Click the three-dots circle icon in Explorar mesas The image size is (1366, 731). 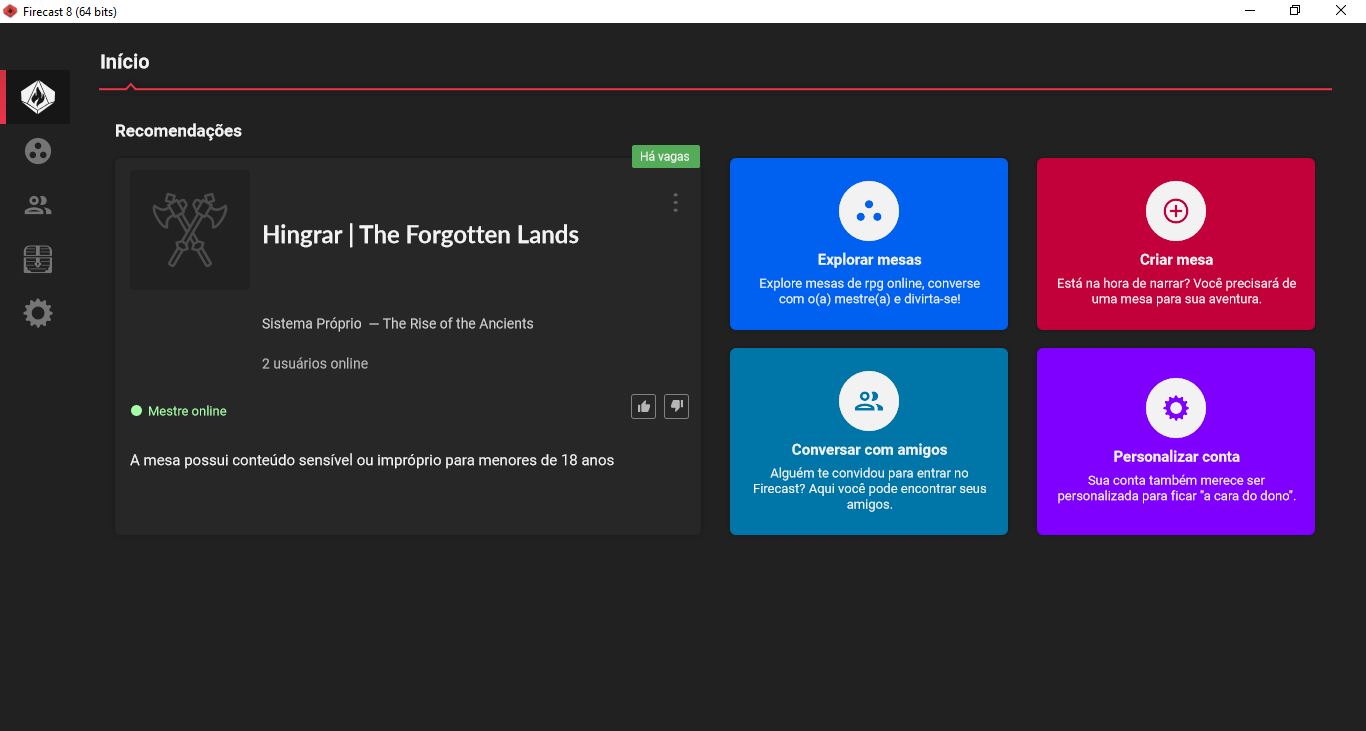coord(869,211)
